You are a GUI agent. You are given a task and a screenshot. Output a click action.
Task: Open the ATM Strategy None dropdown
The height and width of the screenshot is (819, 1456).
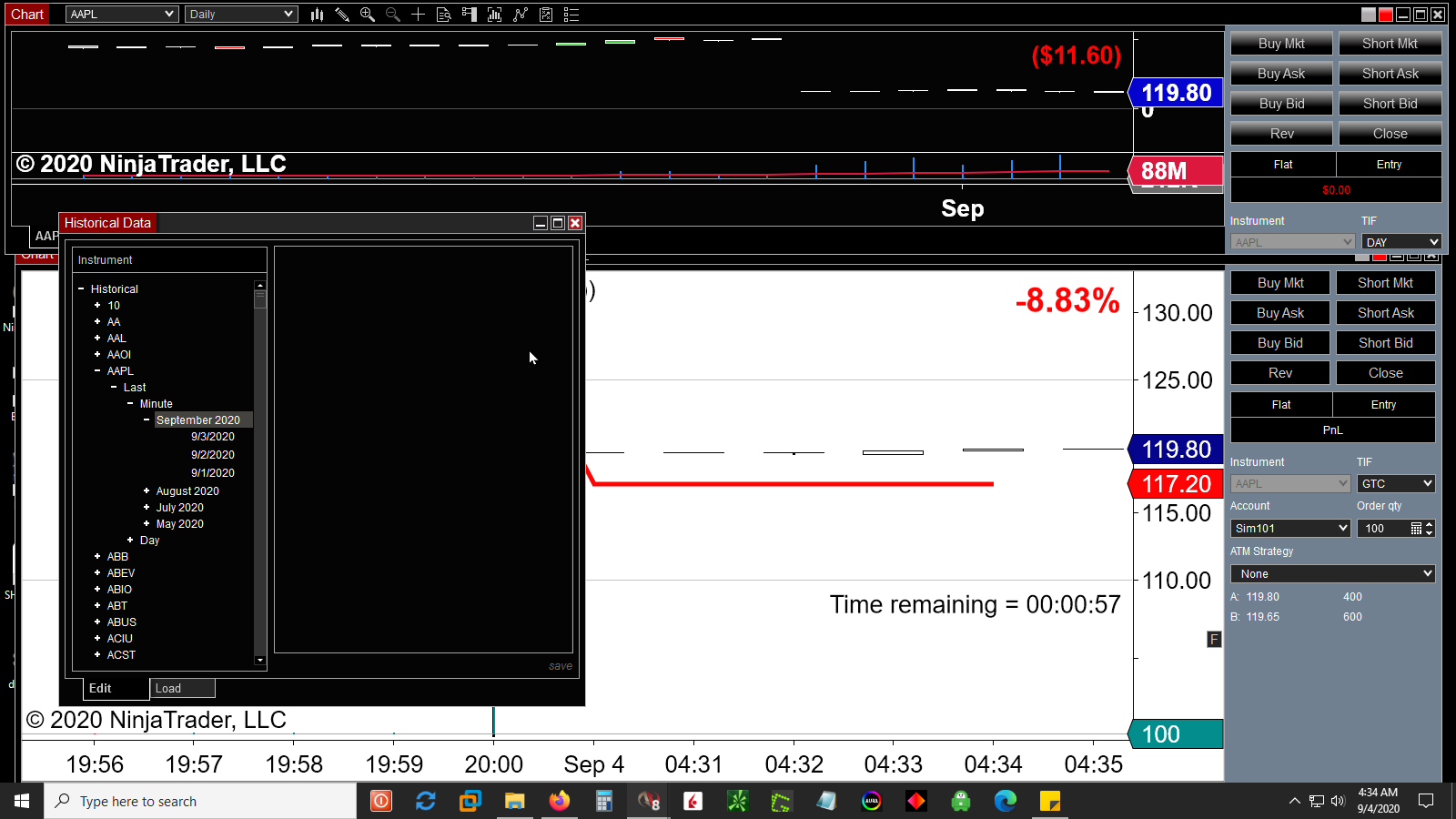tap(1333, 574)
